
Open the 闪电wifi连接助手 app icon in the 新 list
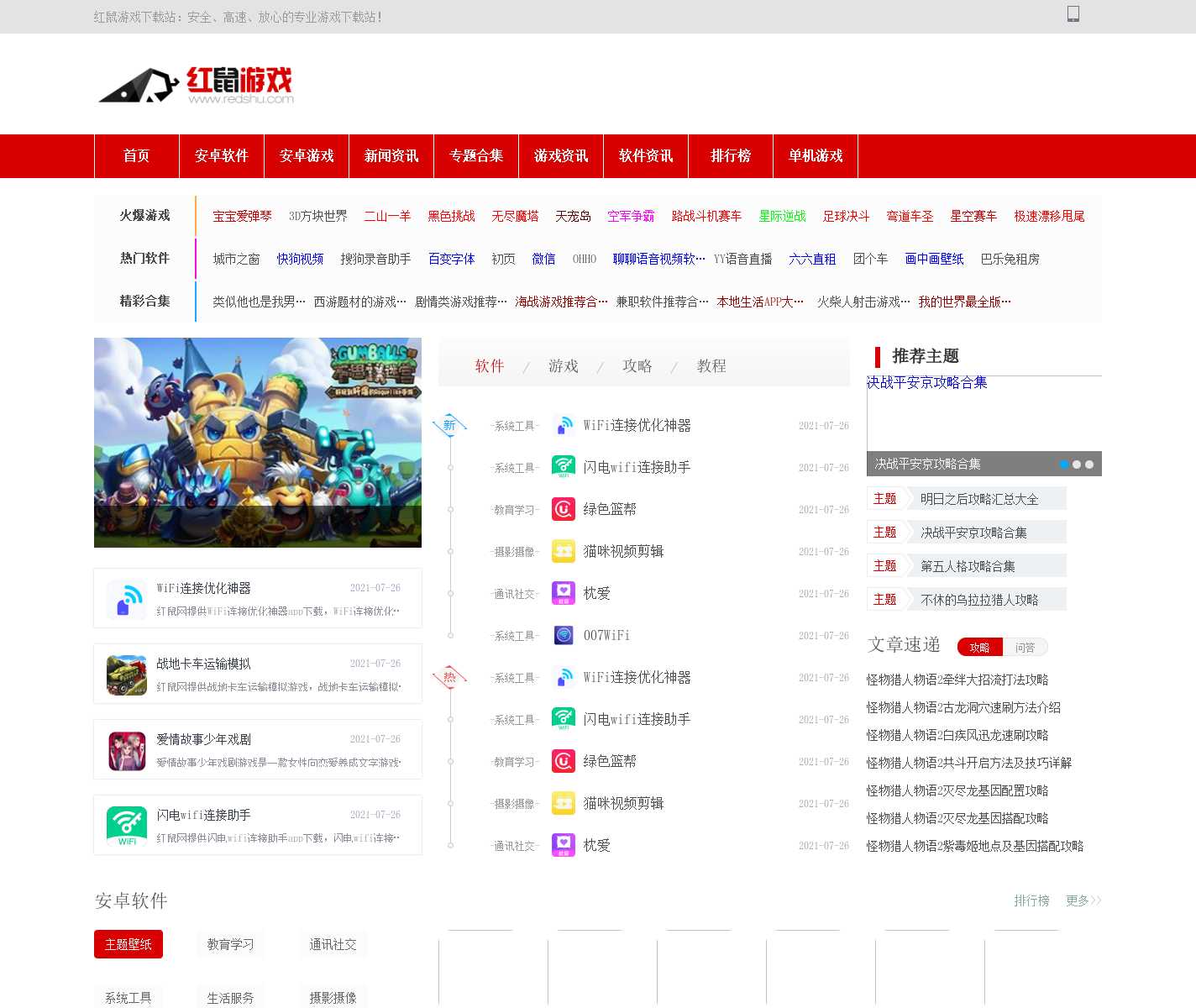click(x=564, y=468)
